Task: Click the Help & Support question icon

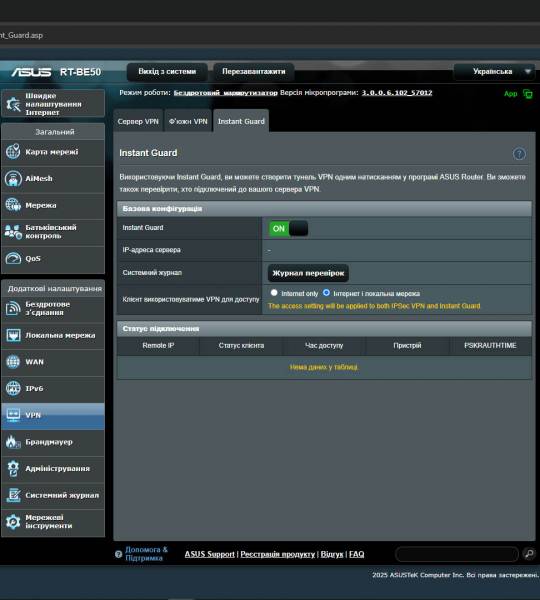Action: pos(119,554)
